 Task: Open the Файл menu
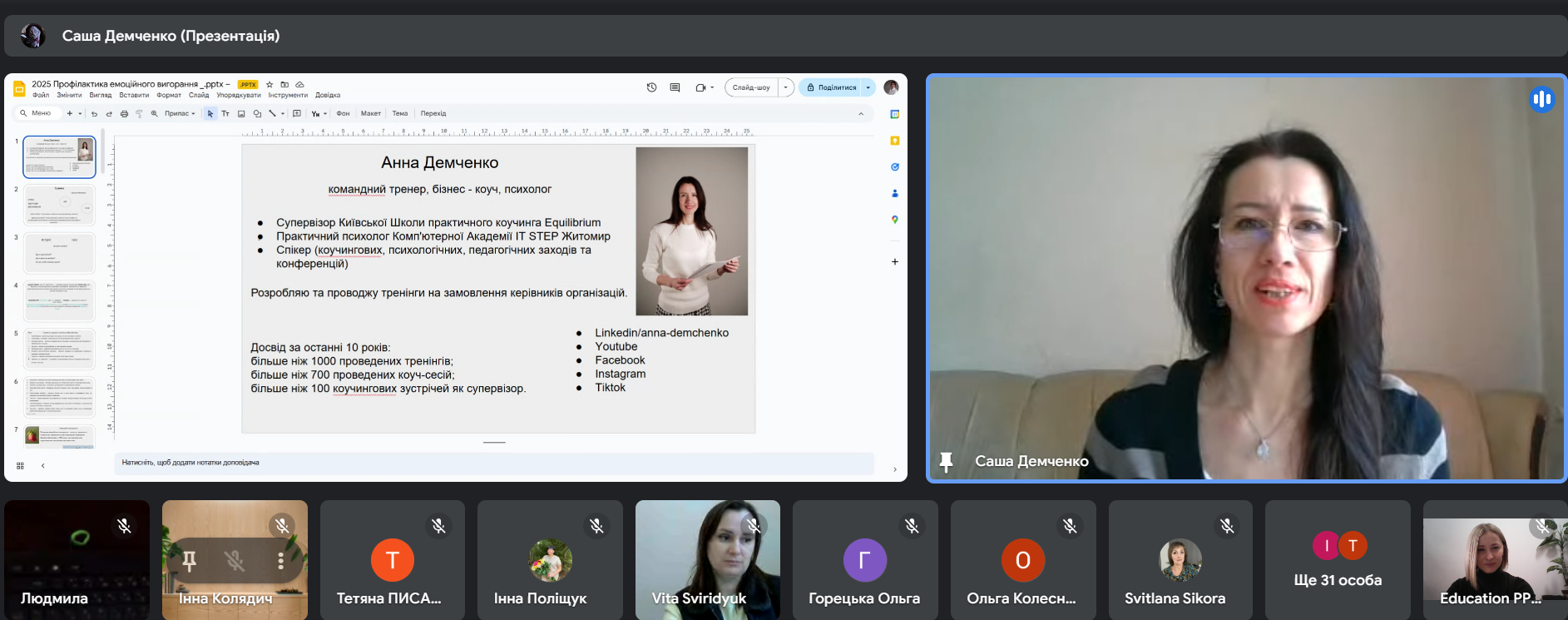click(x=41, y=96)
